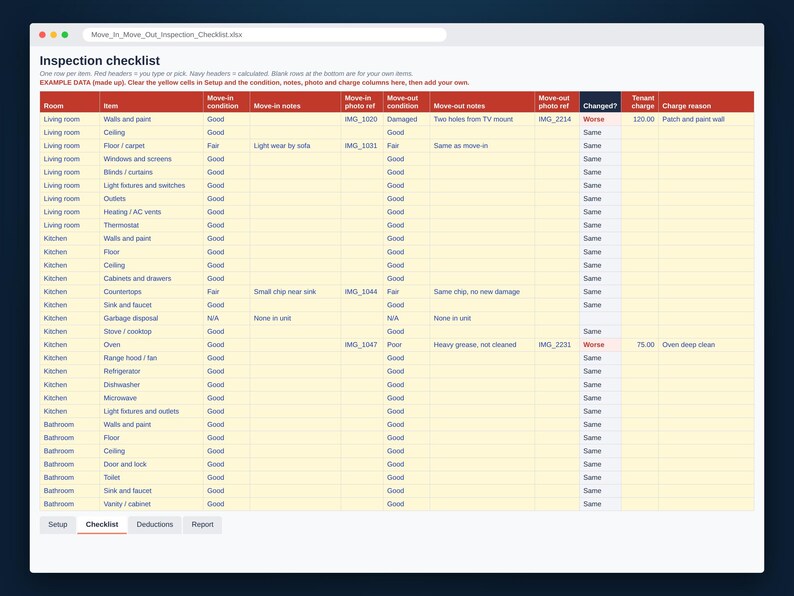Select the Checklist tab
This screenshot has height=596, width=794.
102,525
